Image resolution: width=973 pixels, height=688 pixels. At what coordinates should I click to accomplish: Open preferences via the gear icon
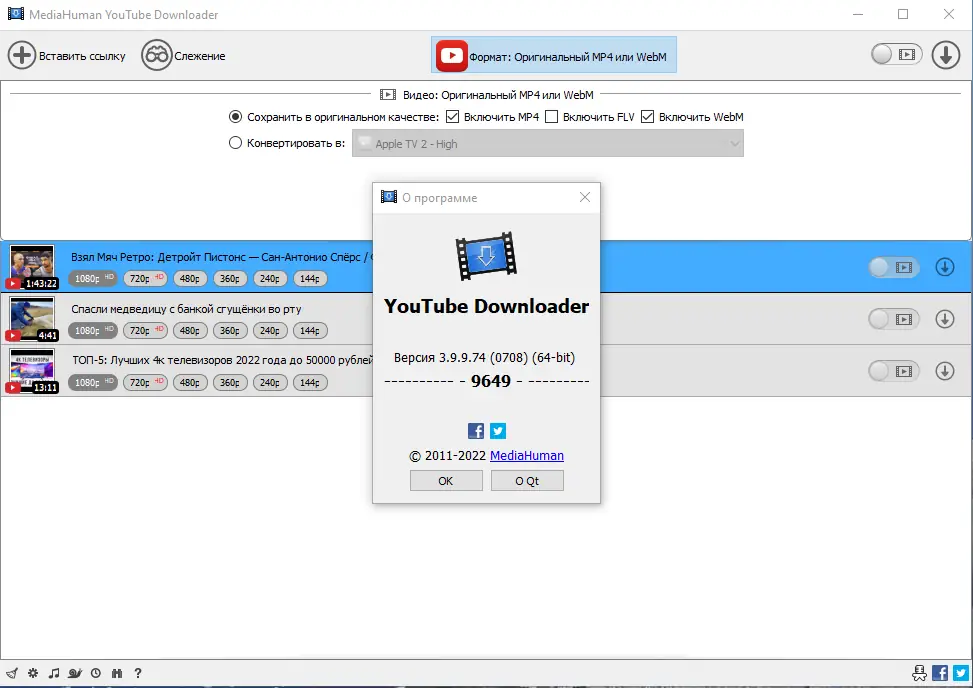(x=32, y=673)
